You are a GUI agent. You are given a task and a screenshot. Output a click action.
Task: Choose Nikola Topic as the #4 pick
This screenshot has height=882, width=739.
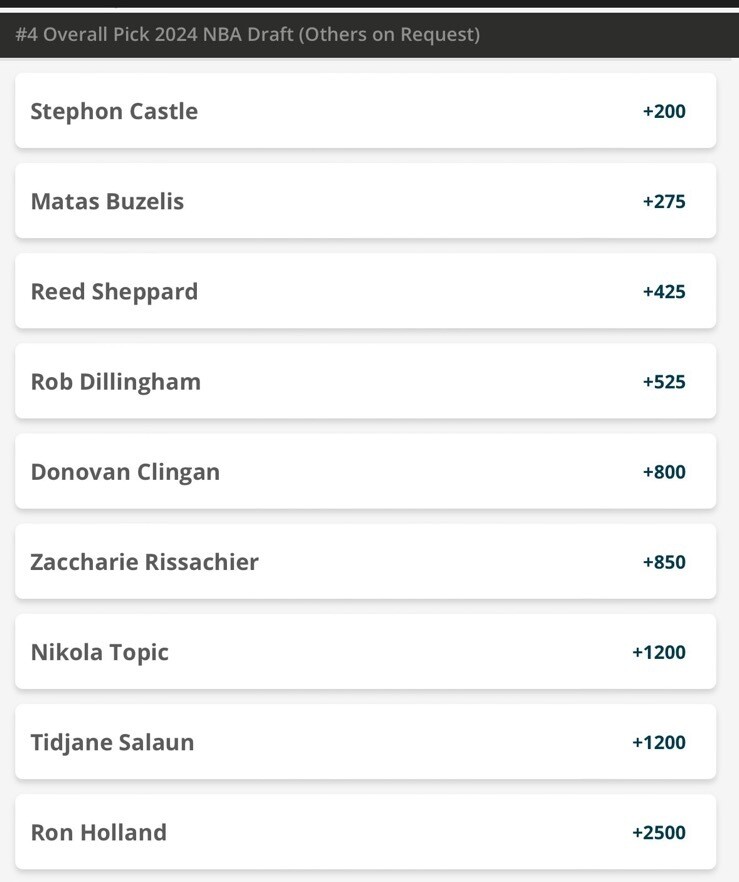(366, 651)
